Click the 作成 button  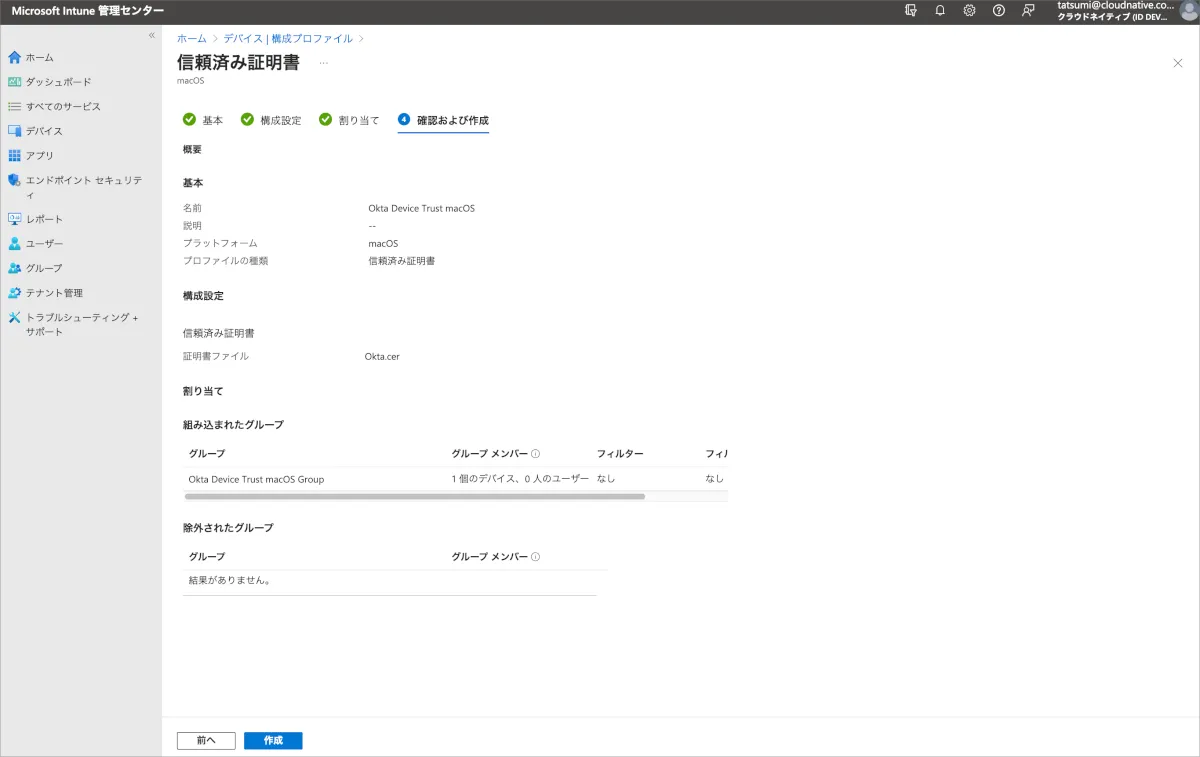pyautogui.click(x=273, y=740)
